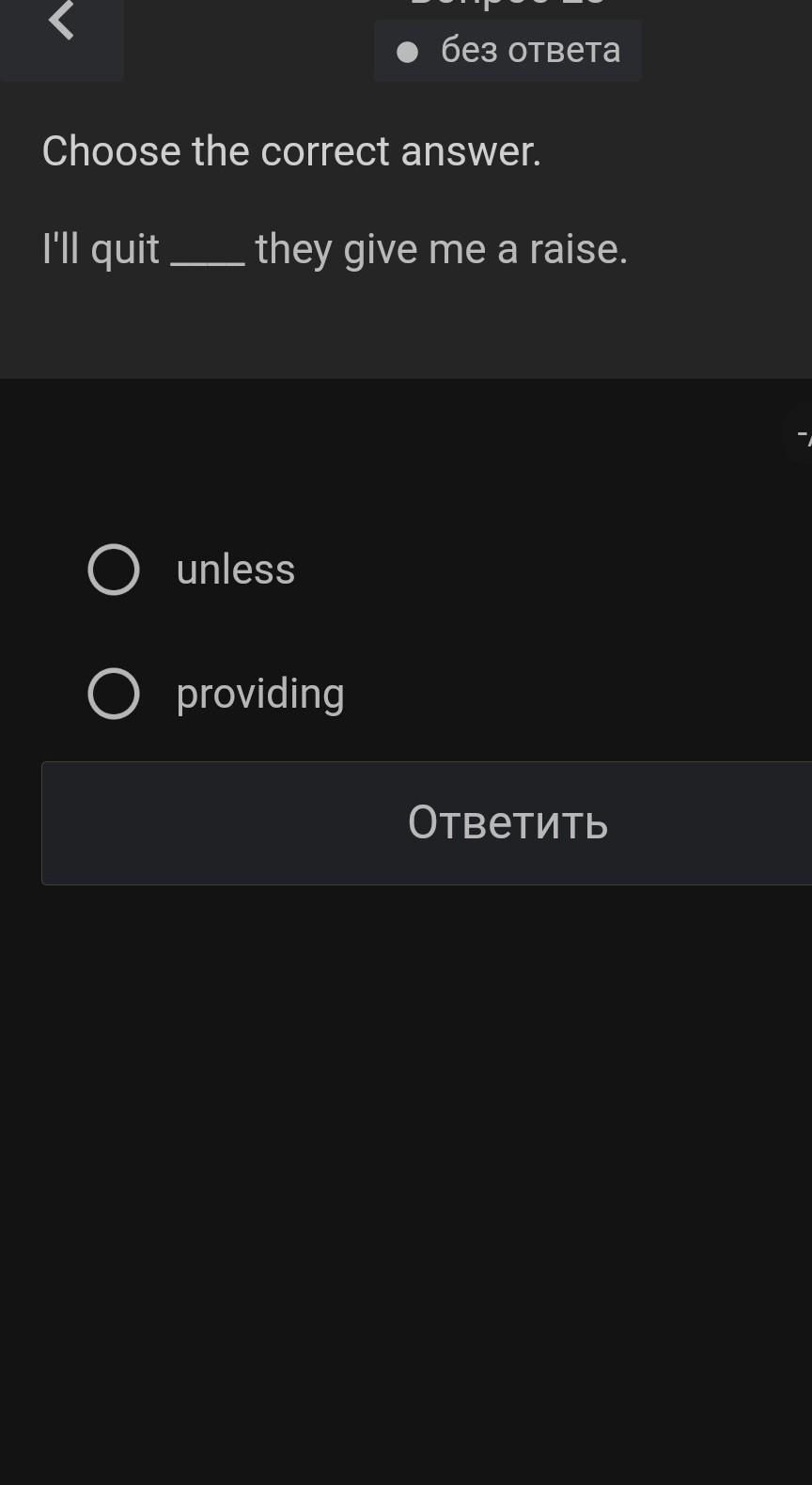Submit answer with the "Ответить" button
Screen dimensions: 812x1485
507,822
